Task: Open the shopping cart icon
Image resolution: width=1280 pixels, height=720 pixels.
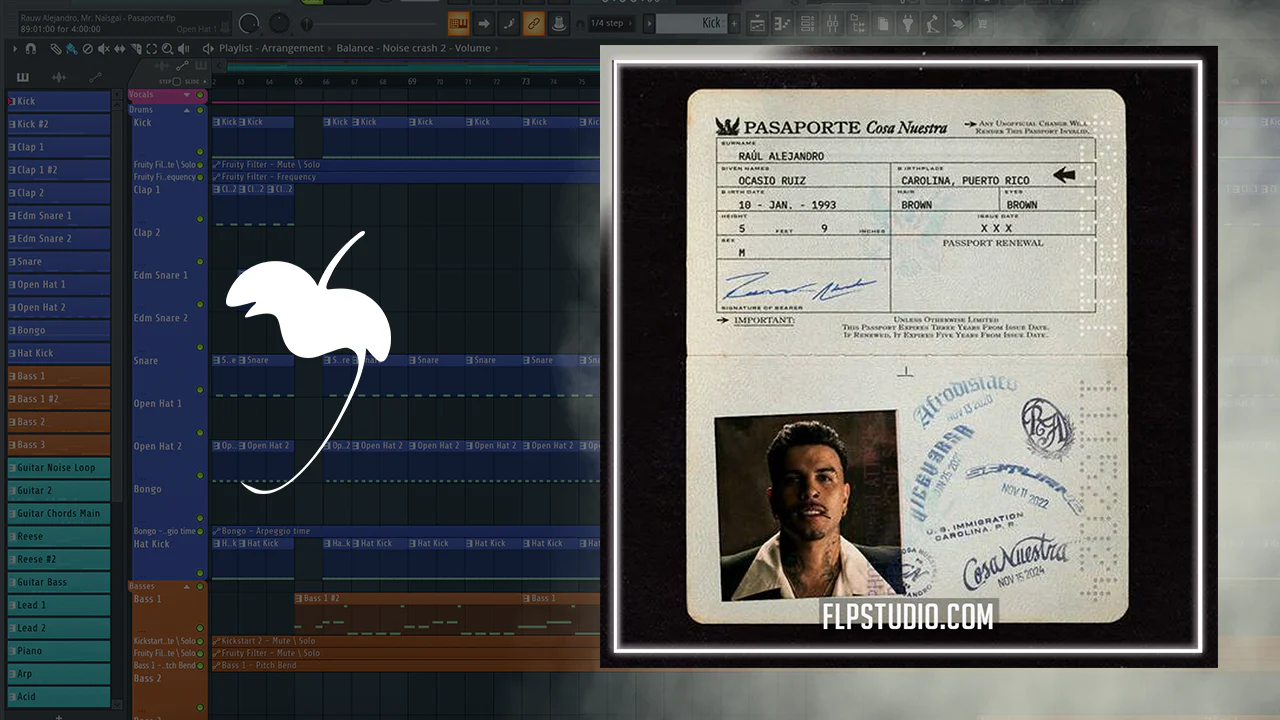Action: pos(983,23)
